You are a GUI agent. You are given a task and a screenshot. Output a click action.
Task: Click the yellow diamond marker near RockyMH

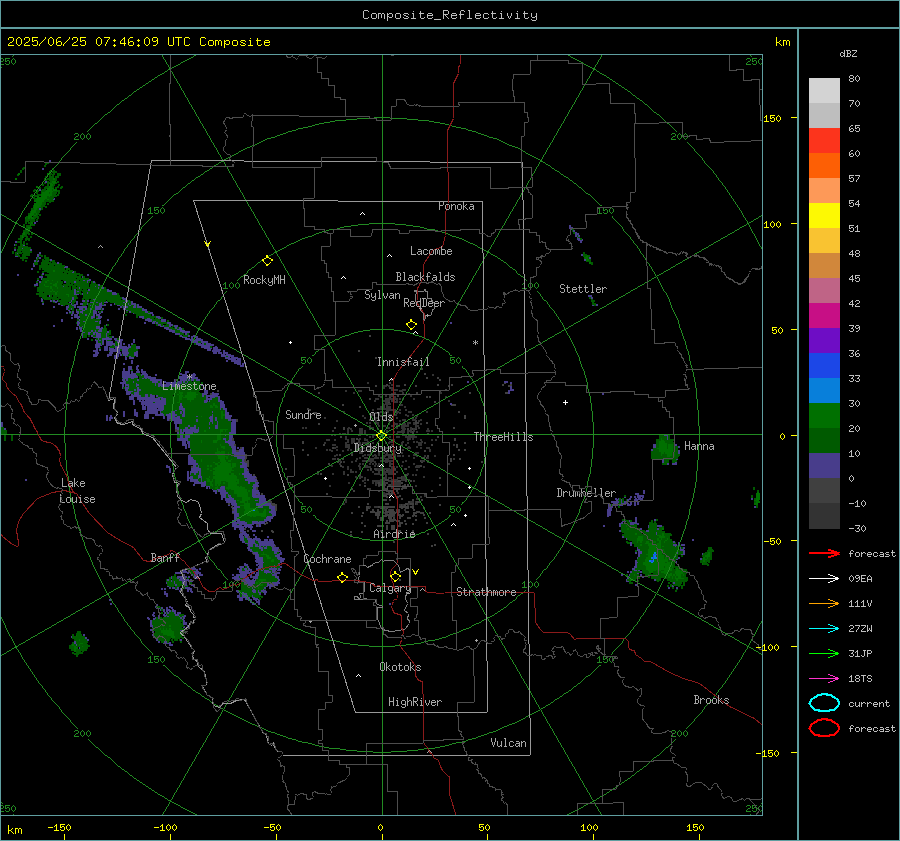267,261
